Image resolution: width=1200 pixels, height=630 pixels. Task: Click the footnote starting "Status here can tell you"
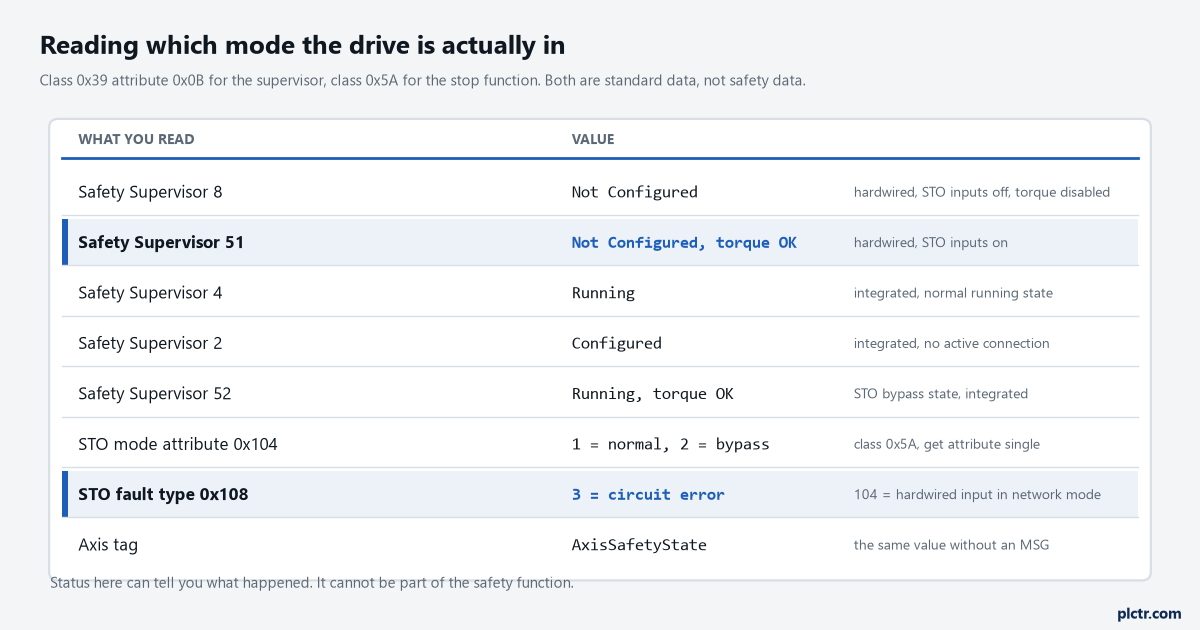(312, 582)
